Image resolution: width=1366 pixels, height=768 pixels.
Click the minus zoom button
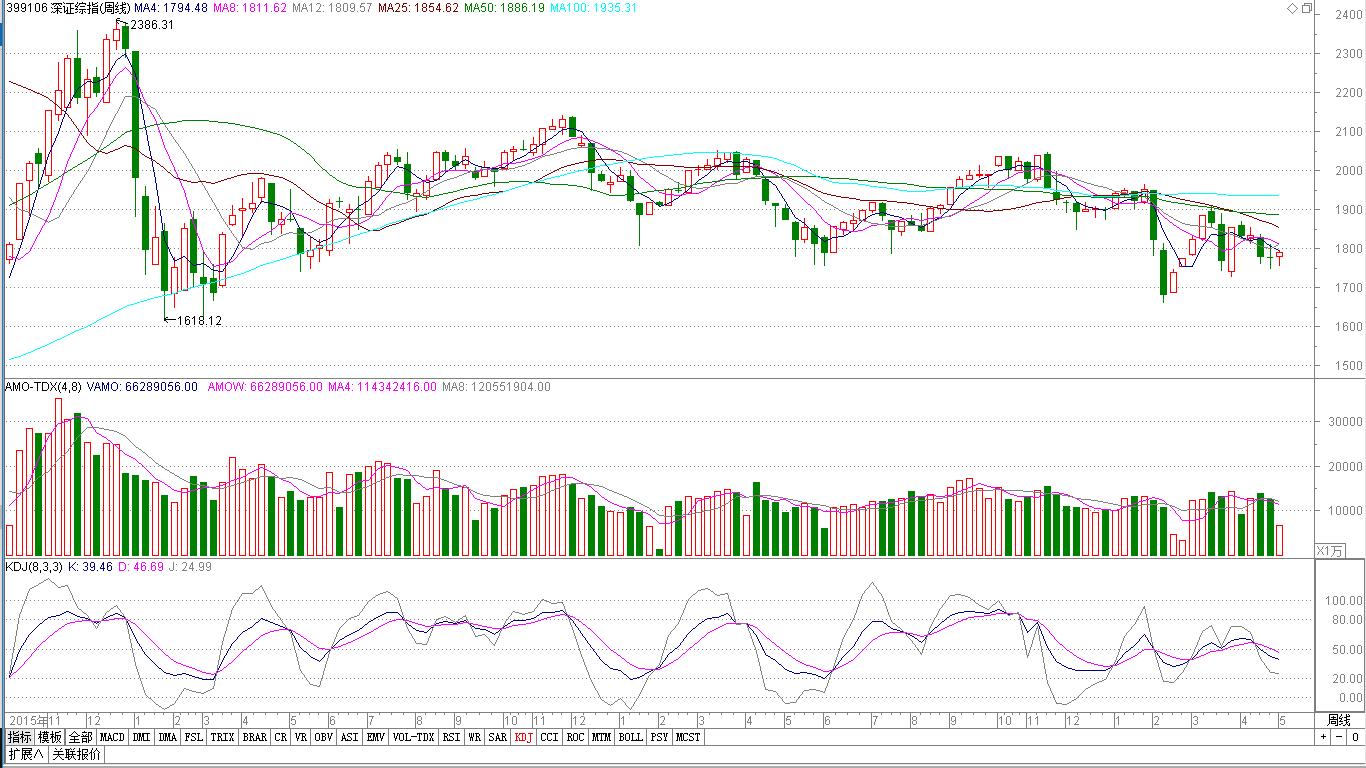[x=1338, y=737]
